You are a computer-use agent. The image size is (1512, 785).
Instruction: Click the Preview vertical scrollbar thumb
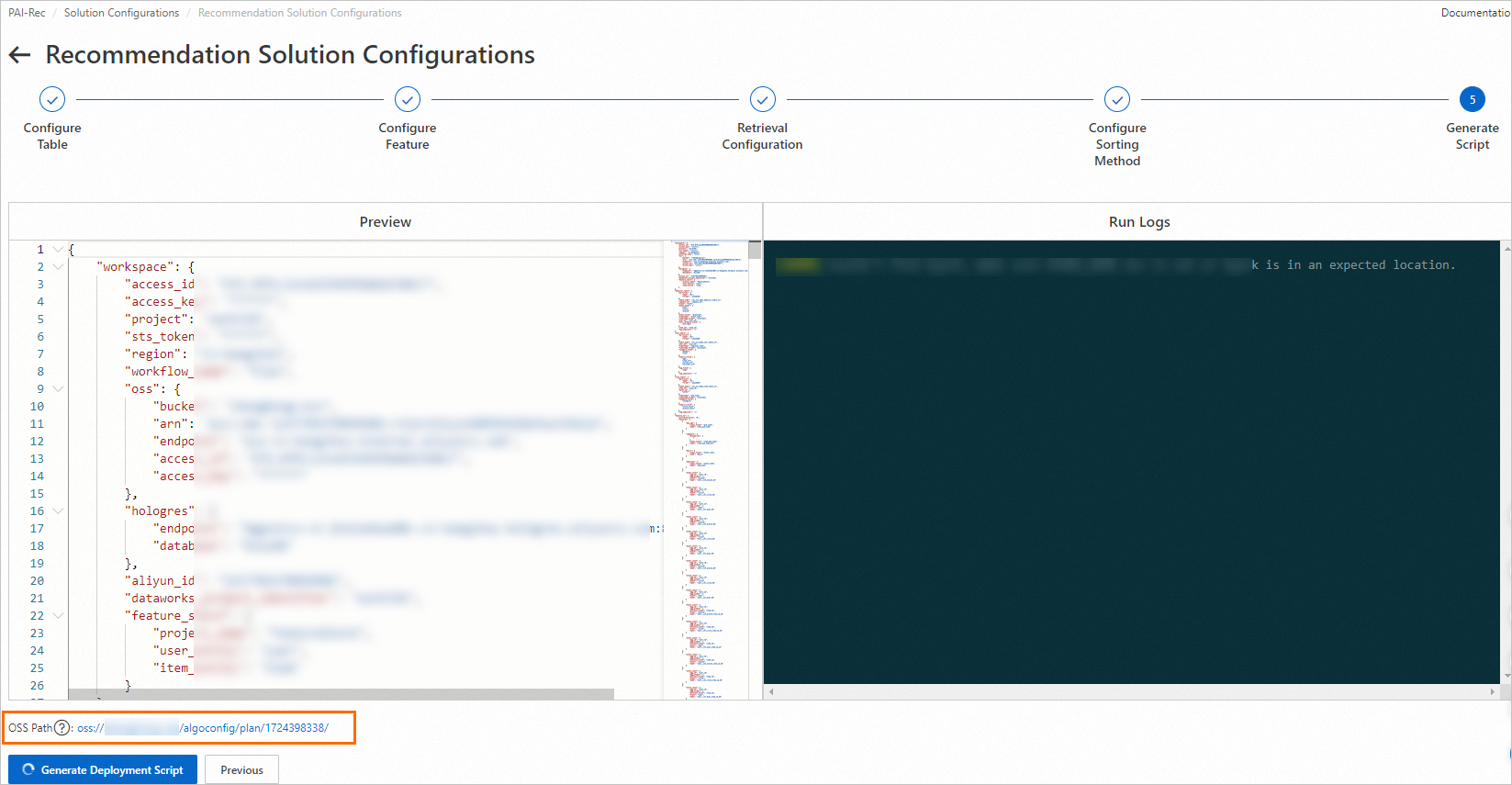point(755,251)
